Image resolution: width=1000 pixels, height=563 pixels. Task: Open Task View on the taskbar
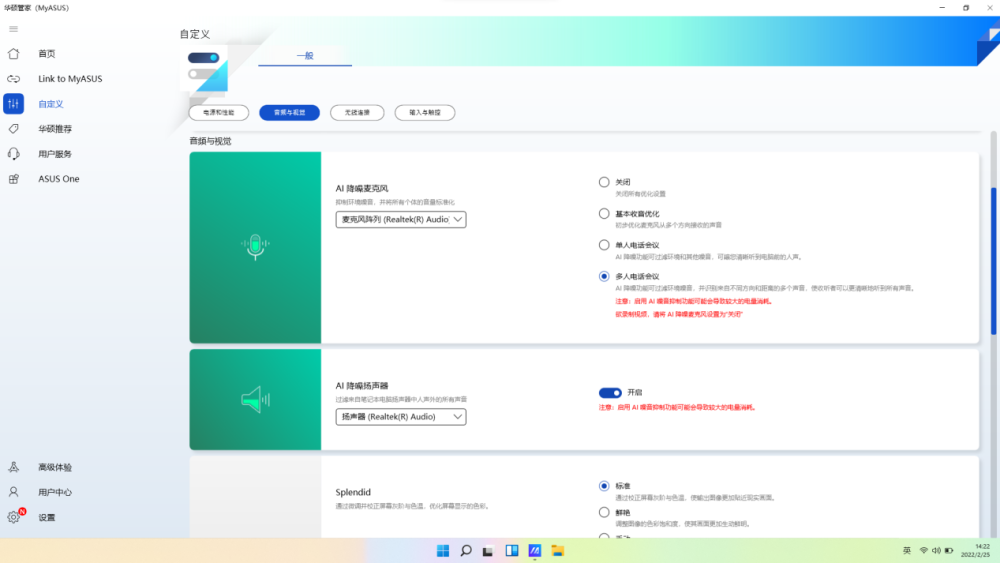(x=488, y=551)
